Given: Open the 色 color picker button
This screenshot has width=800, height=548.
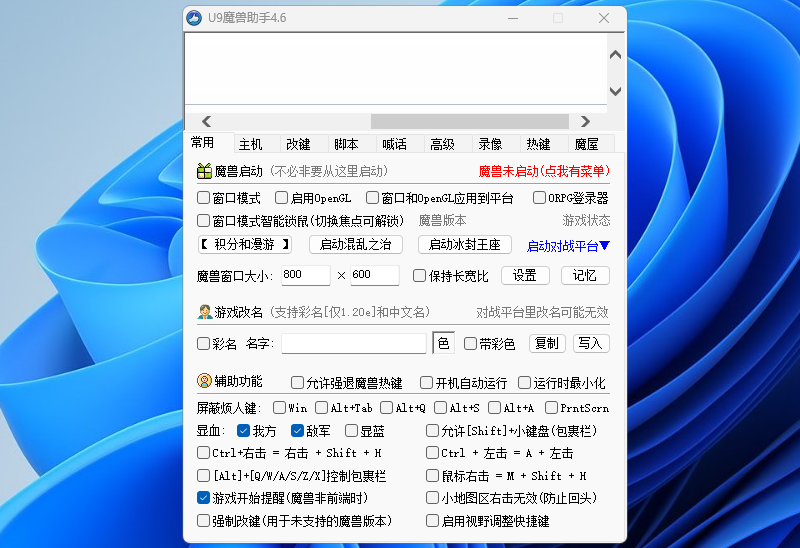Looking at the screenshot, I should pos(443,343).
